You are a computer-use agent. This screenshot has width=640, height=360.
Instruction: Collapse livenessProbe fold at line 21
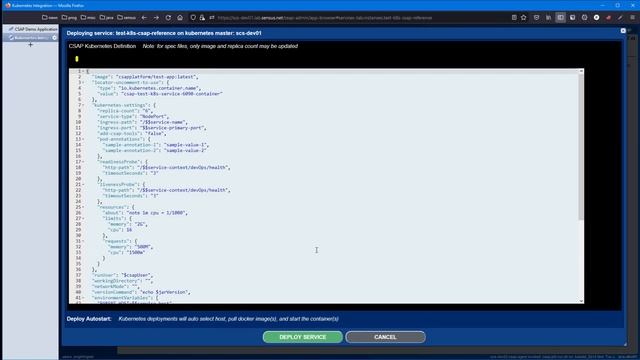tap(83, 184)
